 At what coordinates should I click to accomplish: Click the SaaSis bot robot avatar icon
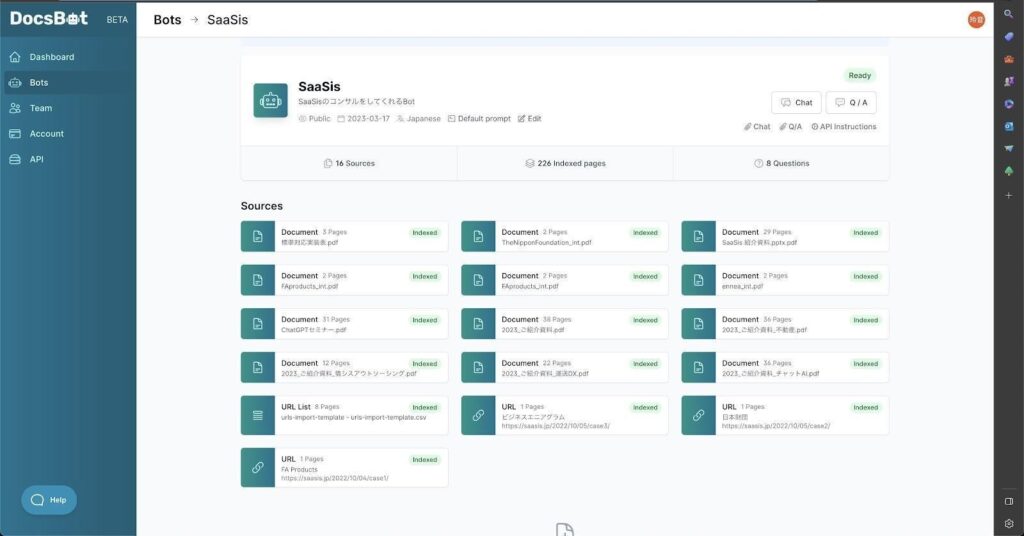[270, 100]
